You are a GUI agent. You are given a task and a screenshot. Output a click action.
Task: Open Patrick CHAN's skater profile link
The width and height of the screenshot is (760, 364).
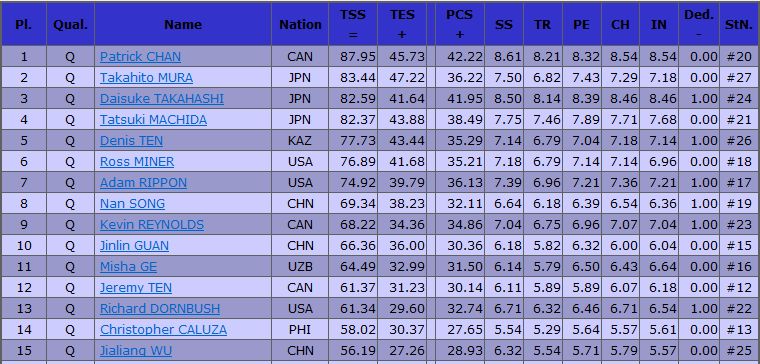click(x=141, y=57)
